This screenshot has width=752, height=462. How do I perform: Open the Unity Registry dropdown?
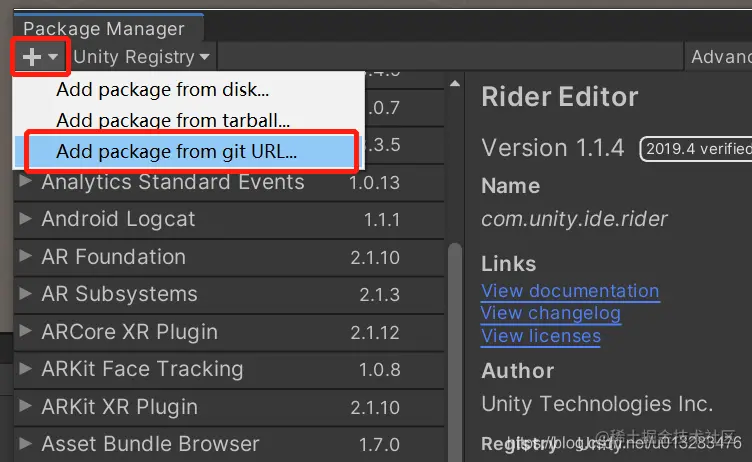pyautogui.click(x=141, y=57)
